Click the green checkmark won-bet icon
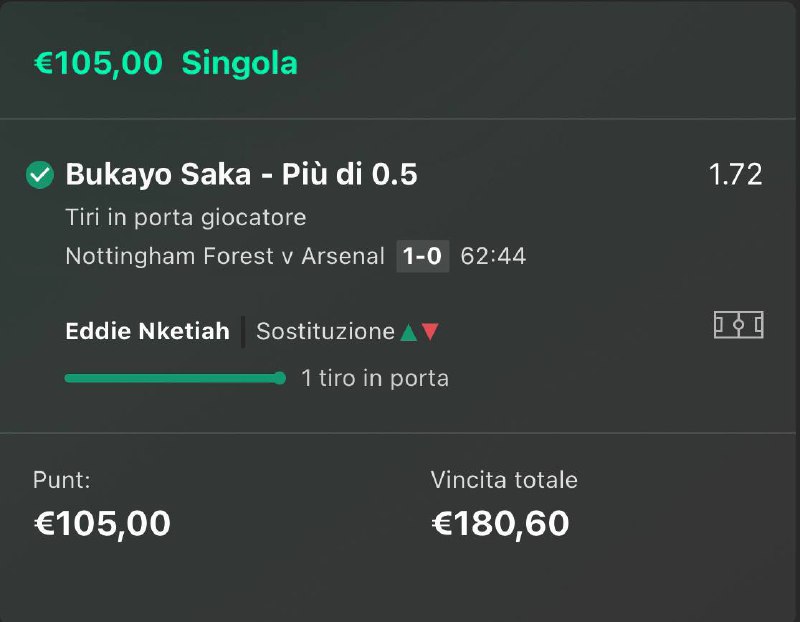 (x=40, y=175)
